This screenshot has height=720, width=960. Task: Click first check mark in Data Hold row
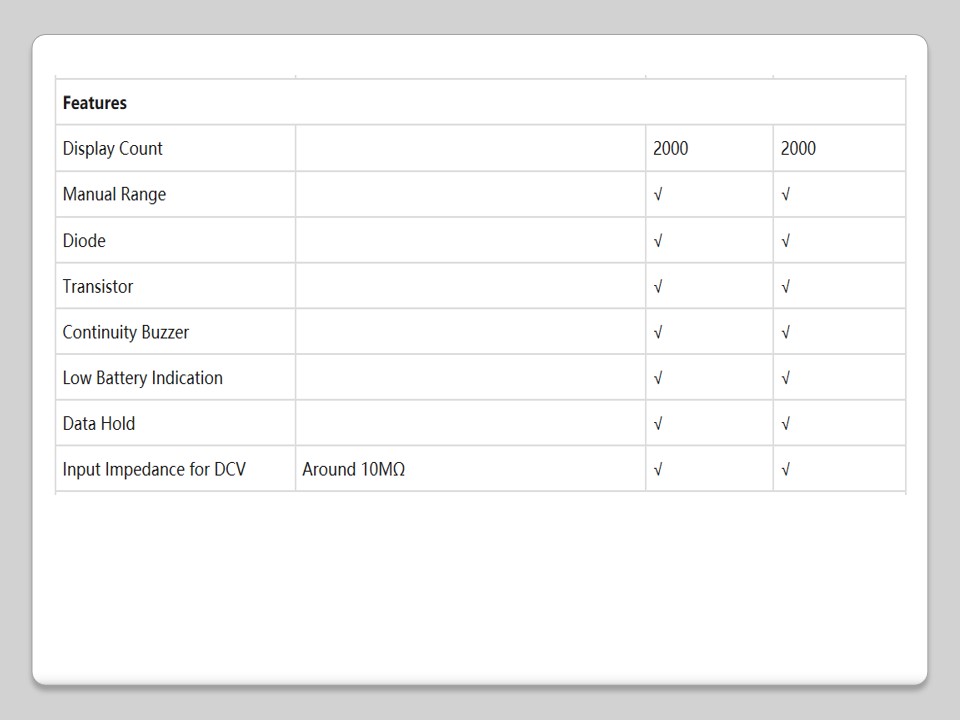(x=658, y=424)
